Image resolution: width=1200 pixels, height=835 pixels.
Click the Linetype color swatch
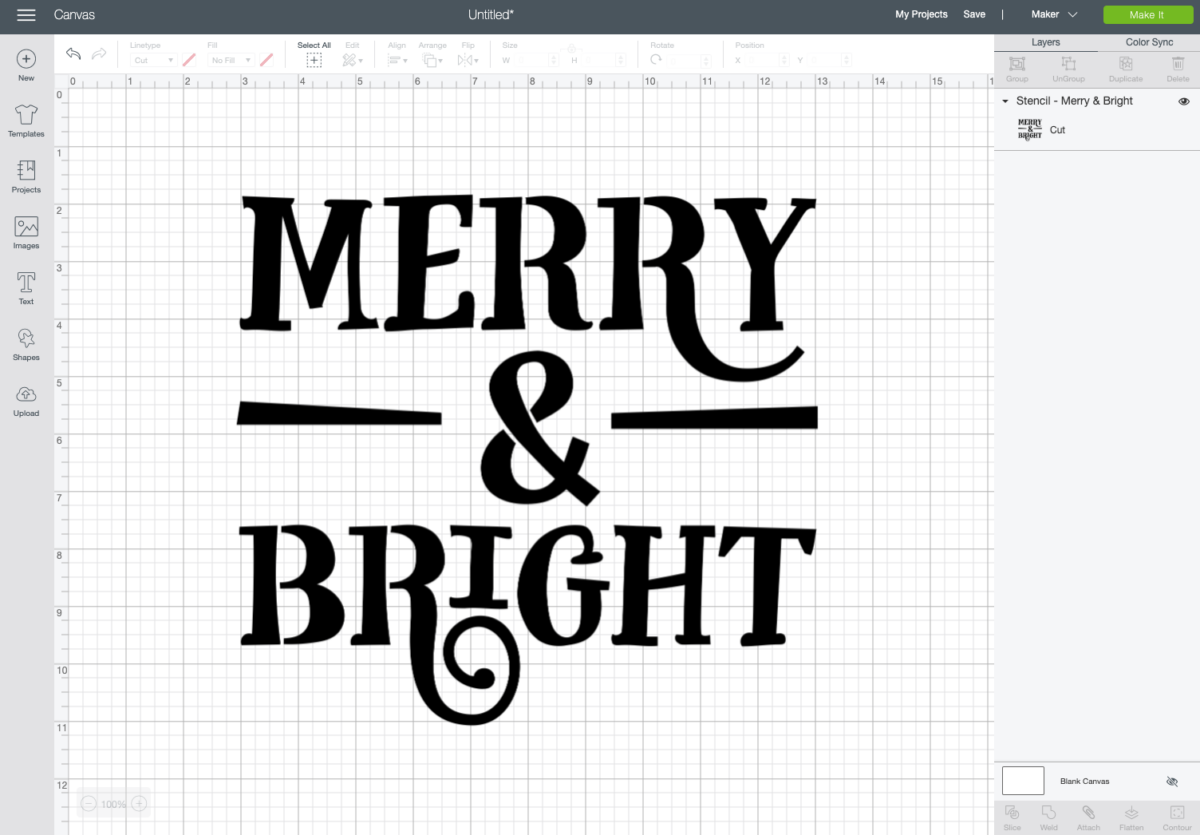pyautogui.click(x=189, y=60)
